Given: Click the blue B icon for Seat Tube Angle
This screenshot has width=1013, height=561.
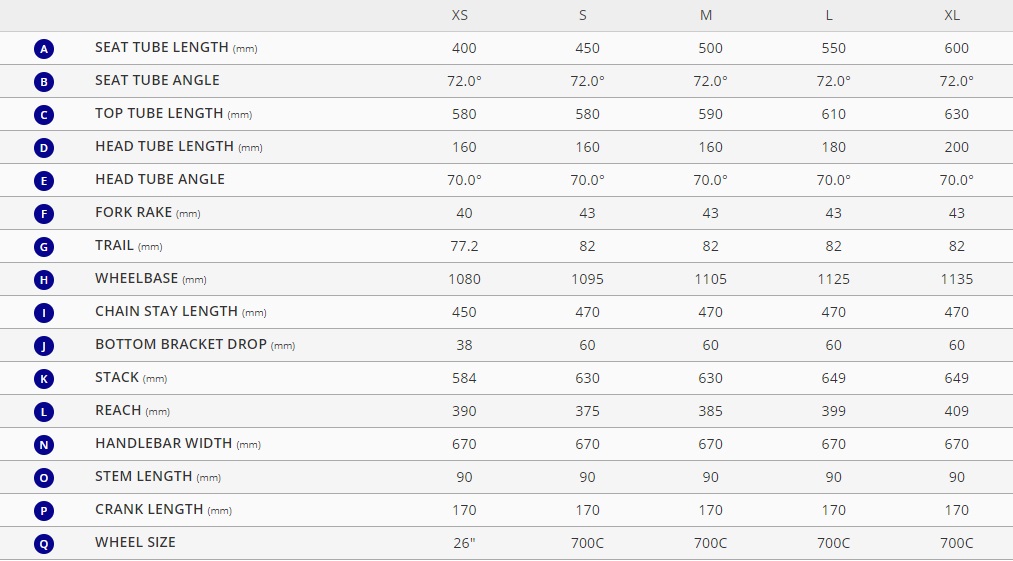Looking at the screenshot, I should [44, 81].
